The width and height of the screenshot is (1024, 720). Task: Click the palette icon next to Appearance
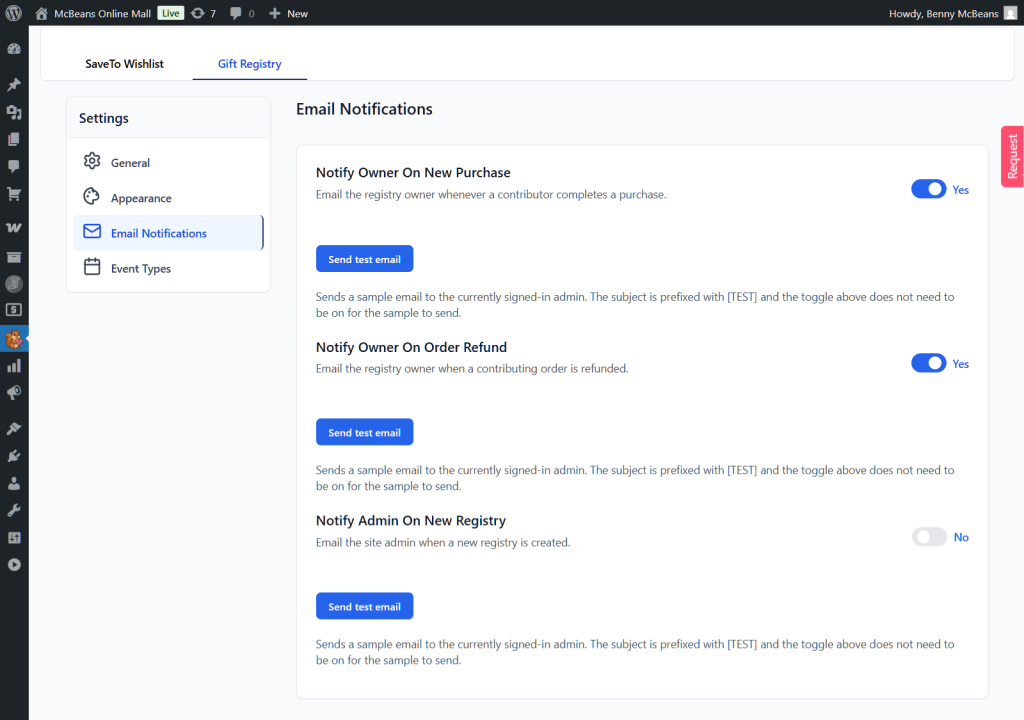[x=92, y=196]
